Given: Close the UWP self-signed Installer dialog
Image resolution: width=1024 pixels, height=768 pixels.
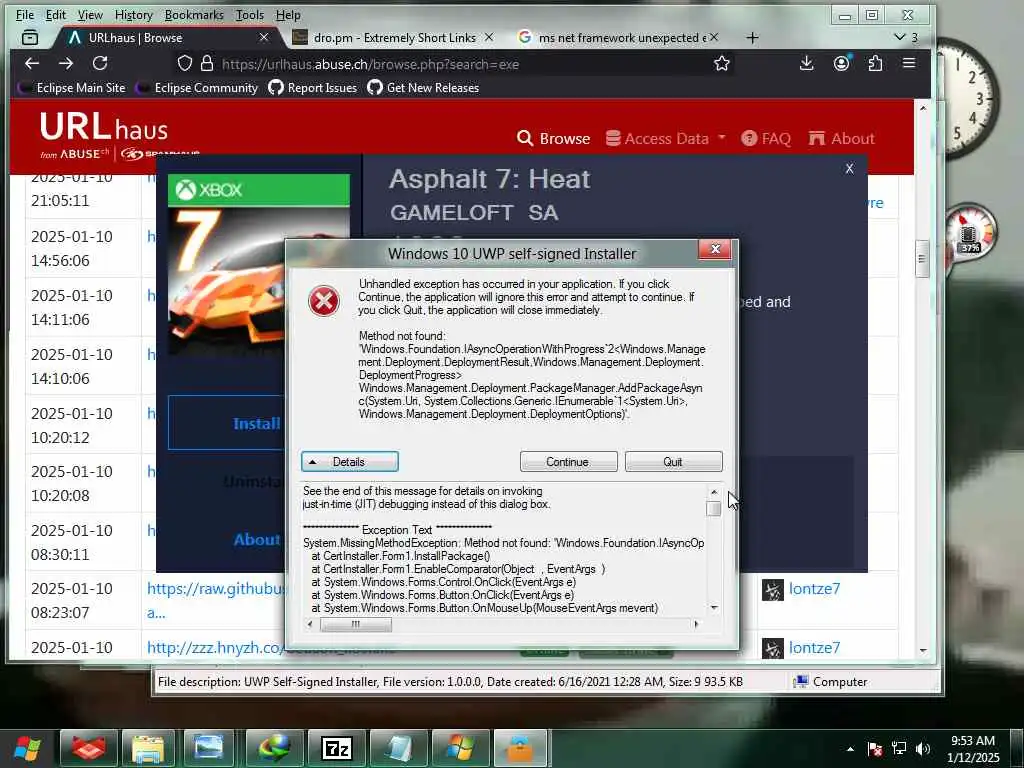Looking at the screenshot, I should click(x=715, y=249).
